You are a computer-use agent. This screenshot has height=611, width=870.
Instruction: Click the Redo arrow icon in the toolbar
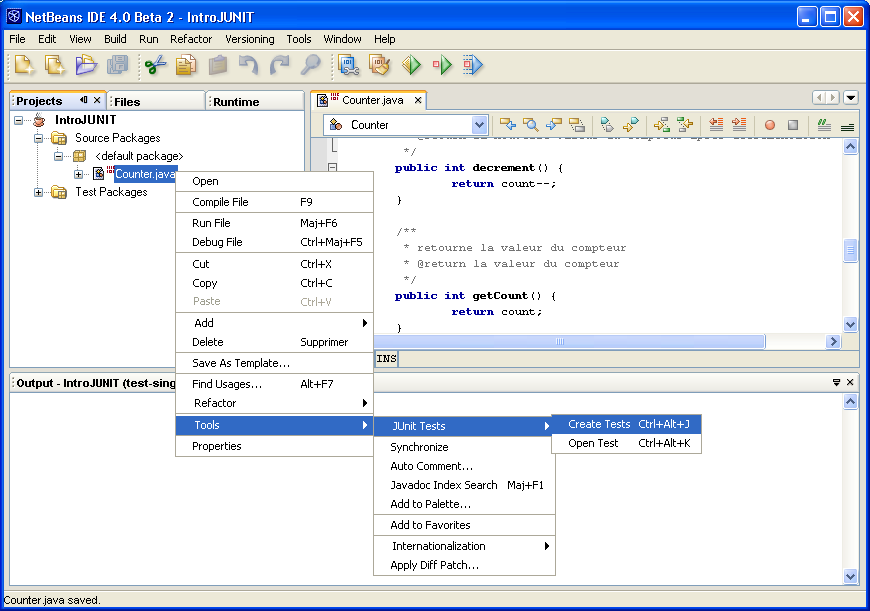click(279, 65)
